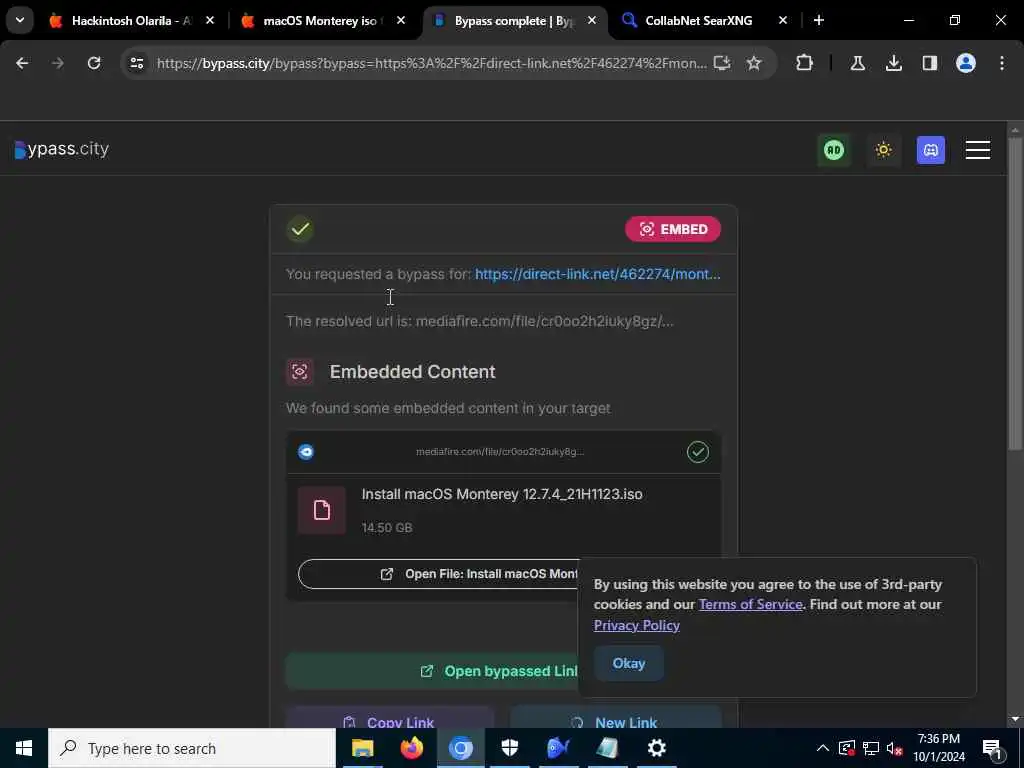The width and height of the screenshot is (1024, 768).
Task: Click the green success checkmark icon
Action: 300,229
